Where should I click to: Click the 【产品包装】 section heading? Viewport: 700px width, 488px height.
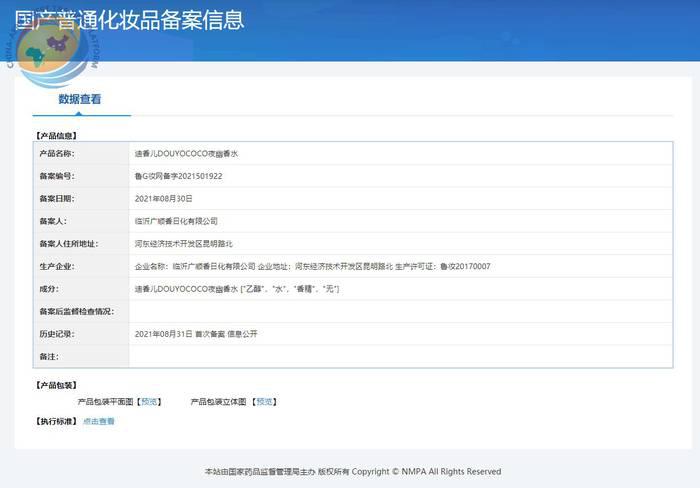coord(56,385)
